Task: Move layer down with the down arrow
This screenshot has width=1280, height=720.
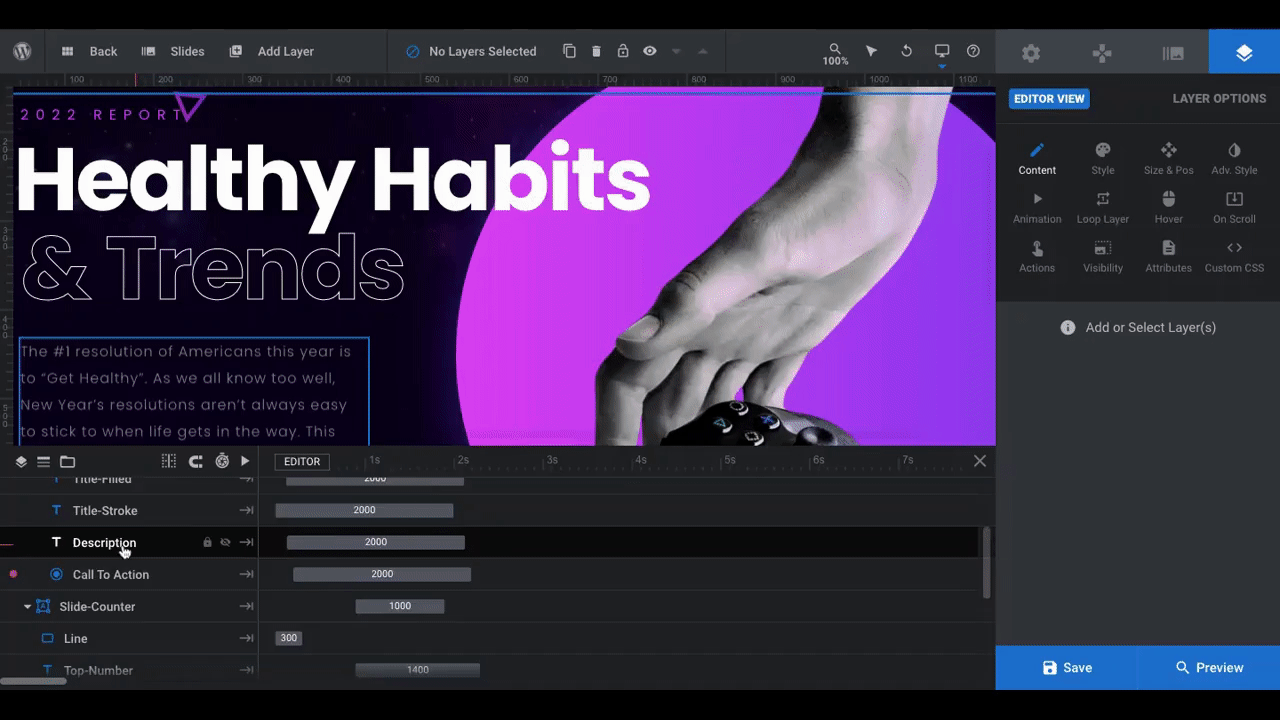Action: pyautogui.click(x=676, y=51)
